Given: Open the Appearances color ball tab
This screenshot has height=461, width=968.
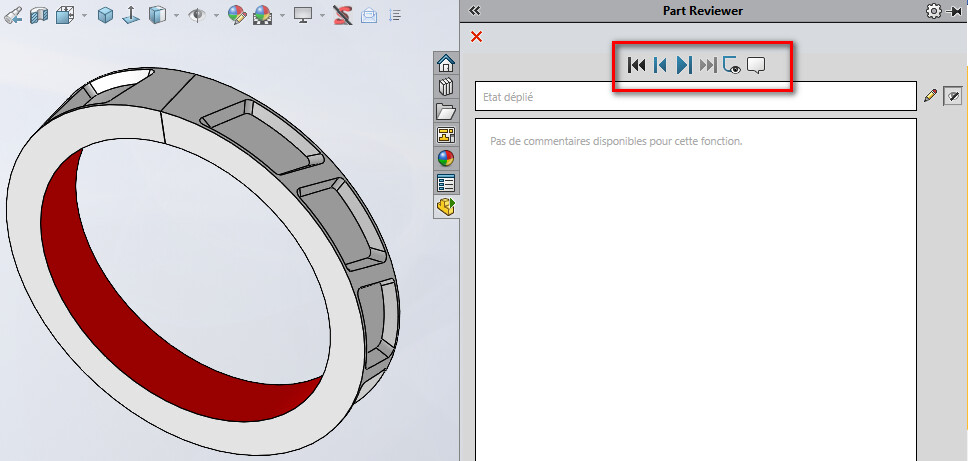Looking at the screenshot, I should 446,159.
